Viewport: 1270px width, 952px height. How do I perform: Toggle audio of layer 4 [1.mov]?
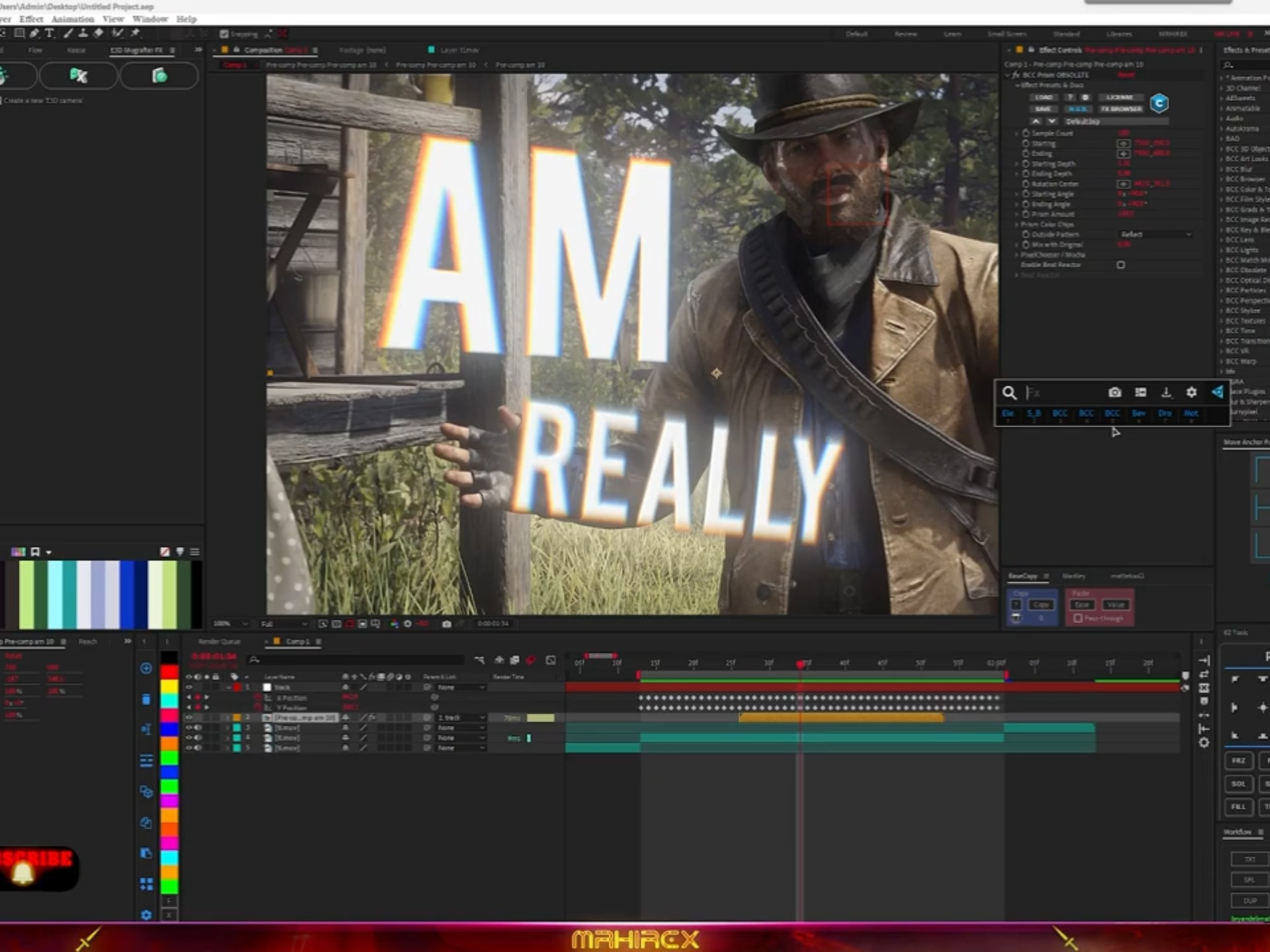click(198, 738)
